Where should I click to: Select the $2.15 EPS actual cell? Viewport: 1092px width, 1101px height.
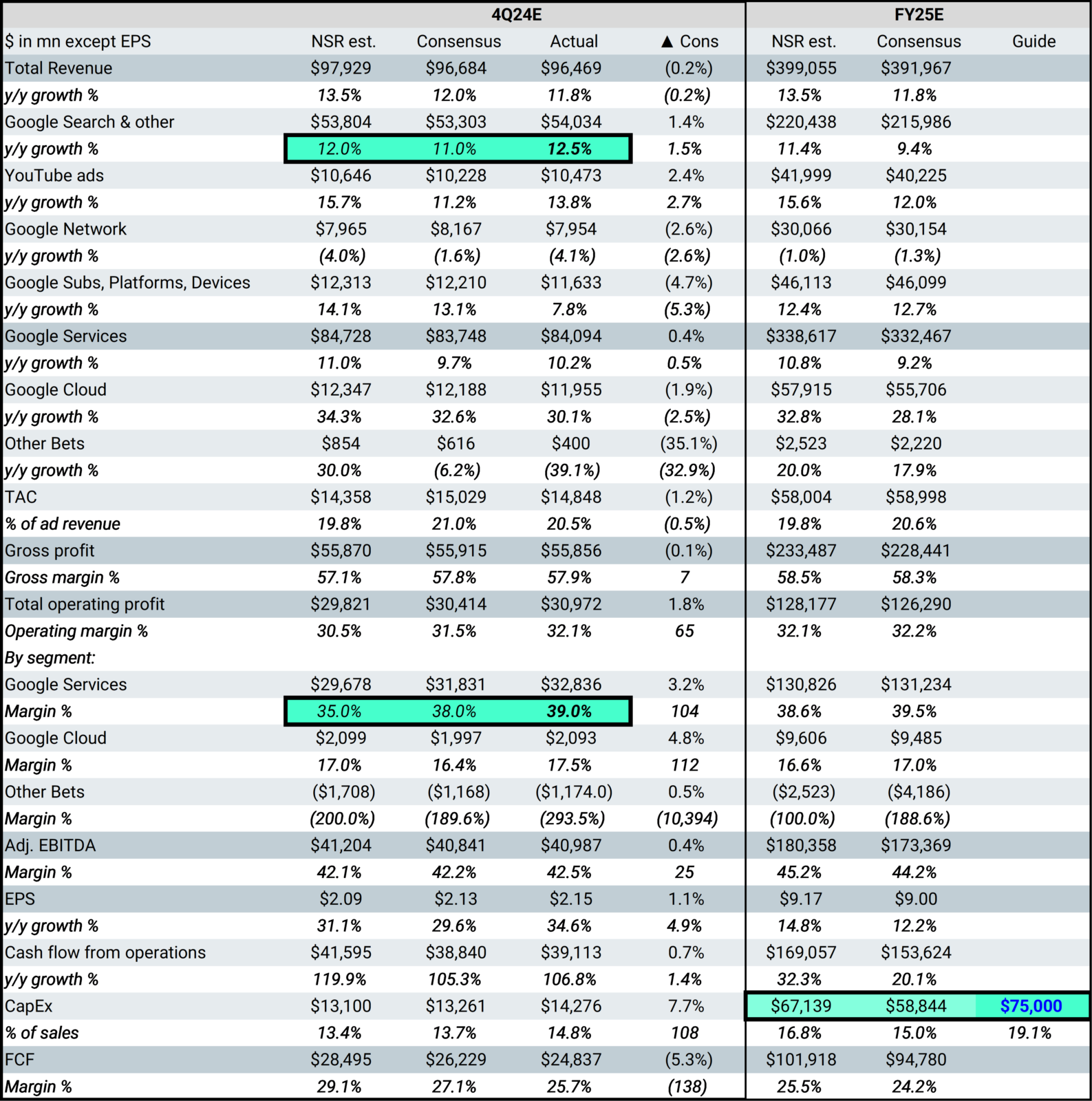tap(570, 899)
